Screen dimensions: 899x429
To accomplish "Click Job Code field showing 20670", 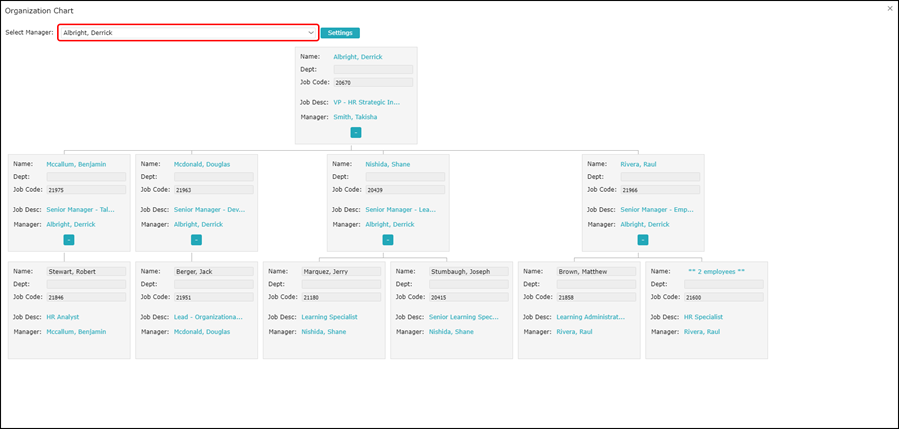I will coord(372,82).
